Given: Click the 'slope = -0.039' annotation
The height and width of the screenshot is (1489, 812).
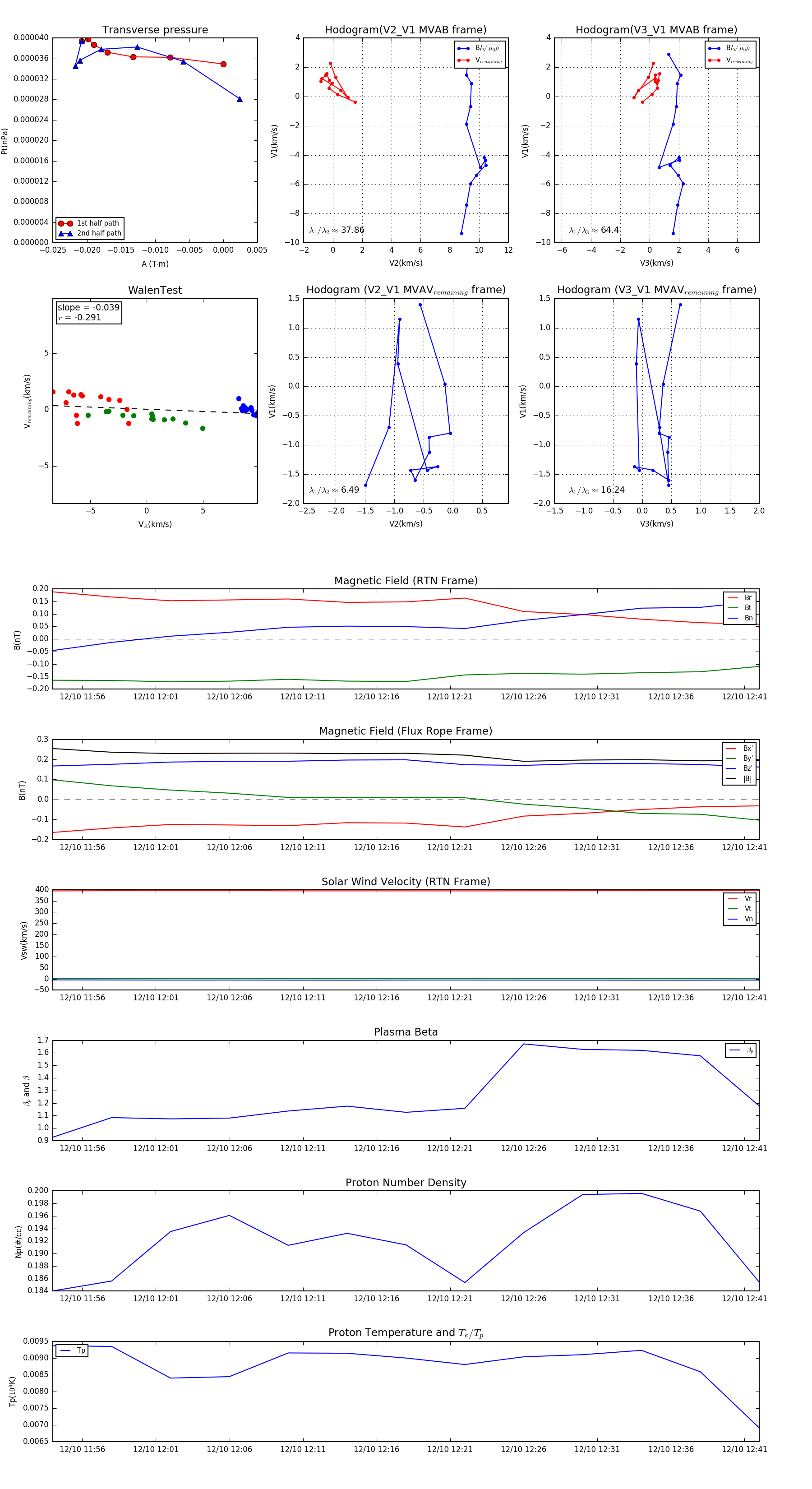Looking at the screenshot, I should [88, 308].
